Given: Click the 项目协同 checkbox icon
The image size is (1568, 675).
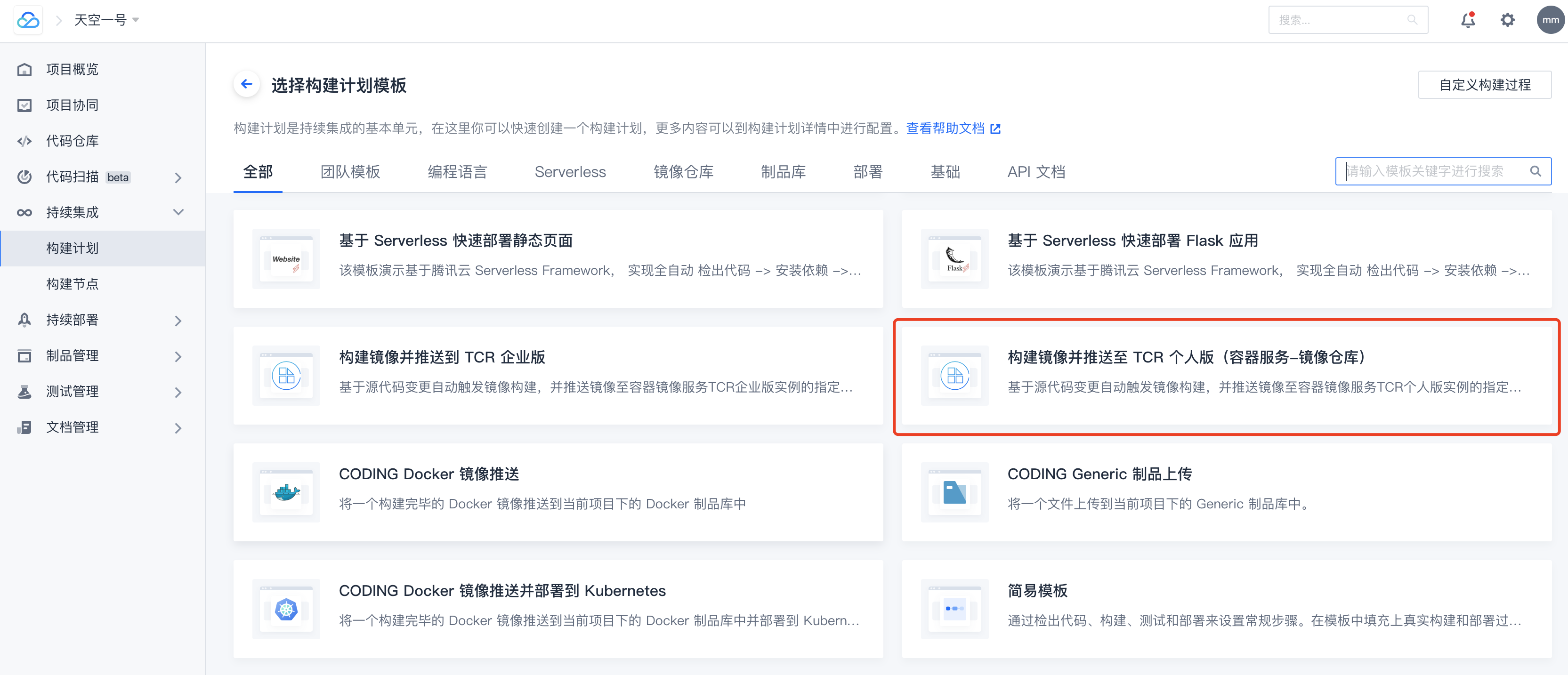Looking at the screenshot, I should click(x=24, y=105).
